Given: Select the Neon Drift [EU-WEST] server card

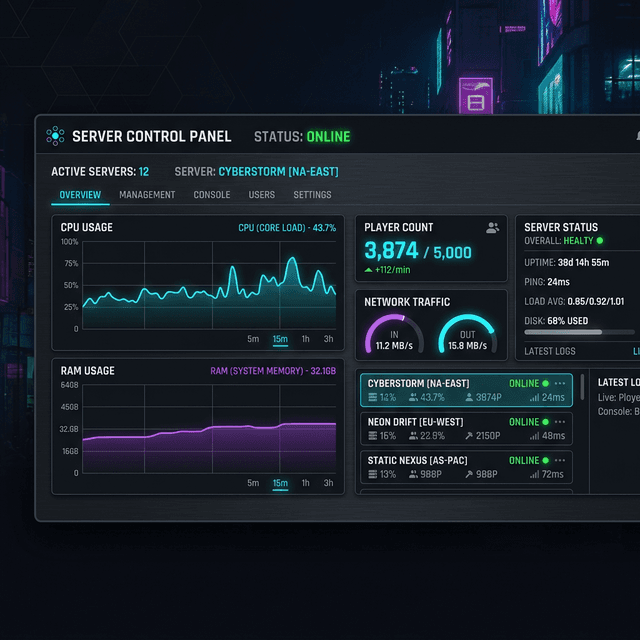Looking at the screenshot, I should (x=466, y=429).
